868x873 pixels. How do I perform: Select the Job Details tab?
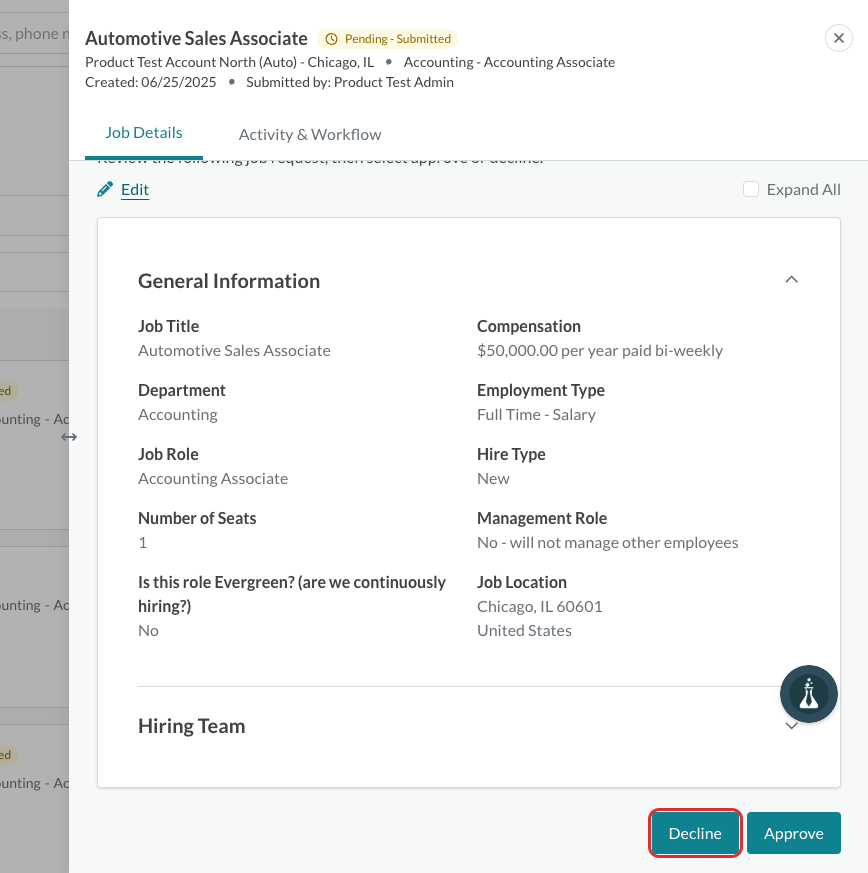(x=144, y=133)
